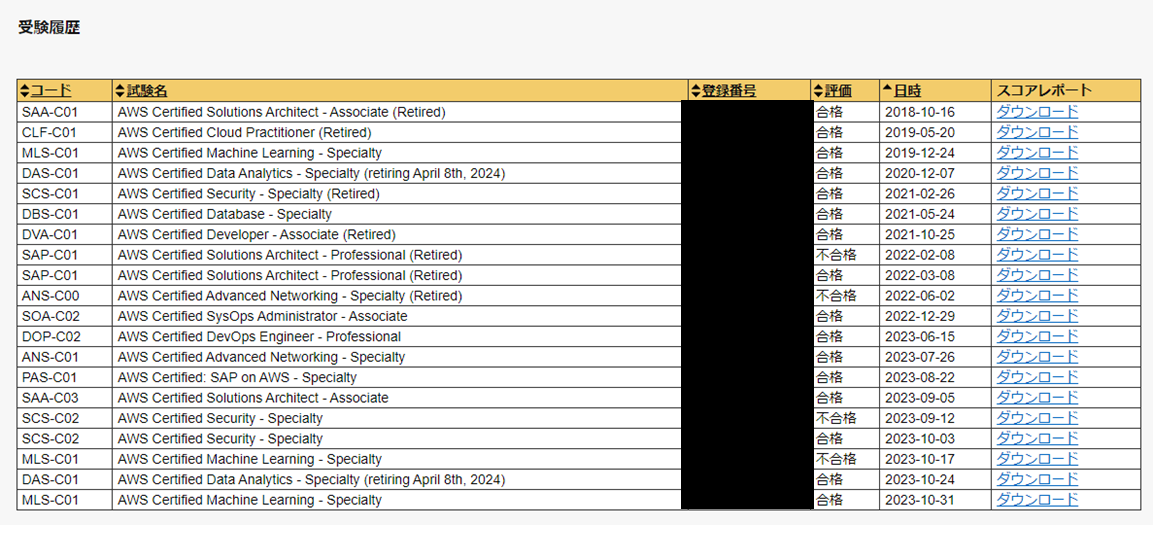Sort table by コード column header
Viewport: 1161px width, 535px height.
51,91
